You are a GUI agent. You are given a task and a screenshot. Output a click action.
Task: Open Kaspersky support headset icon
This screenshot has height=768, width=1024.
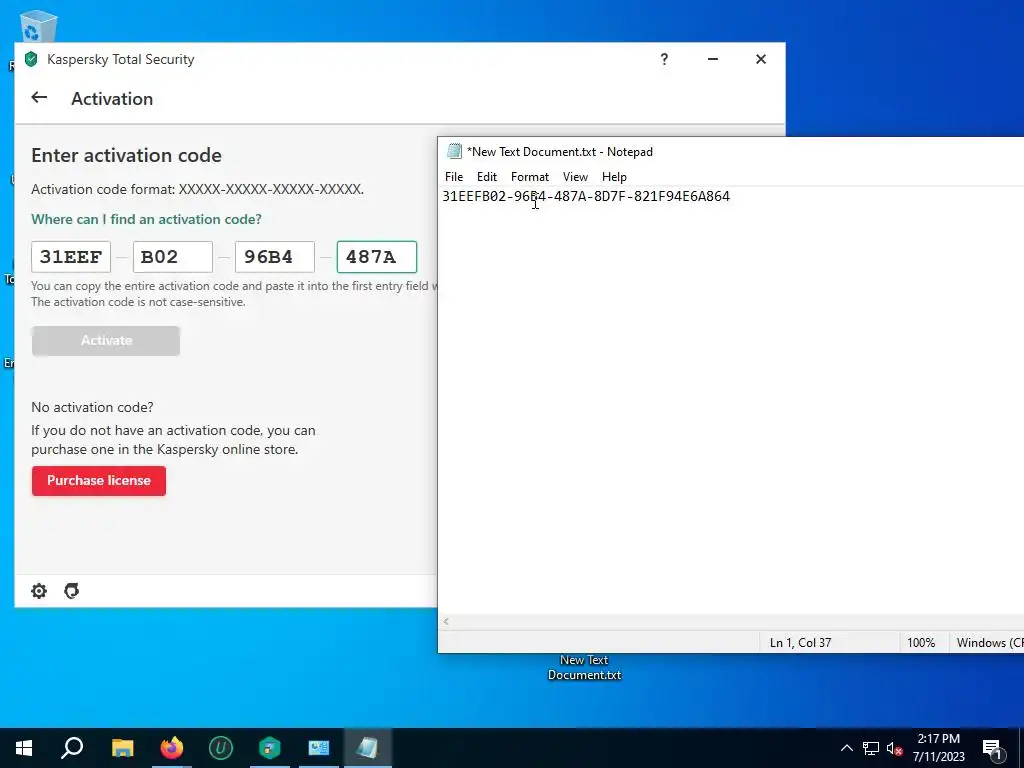(x=71, y=591)
